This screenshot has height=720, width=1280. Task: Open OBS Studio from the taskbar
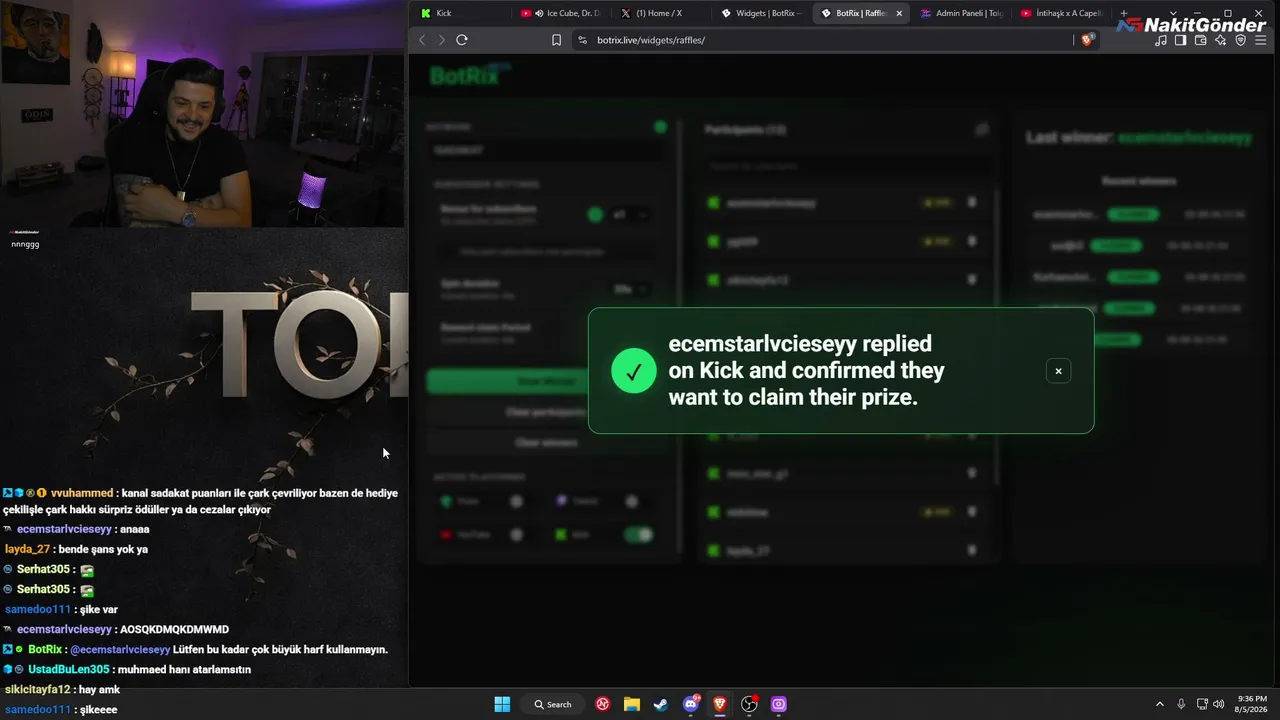point(749,704)
